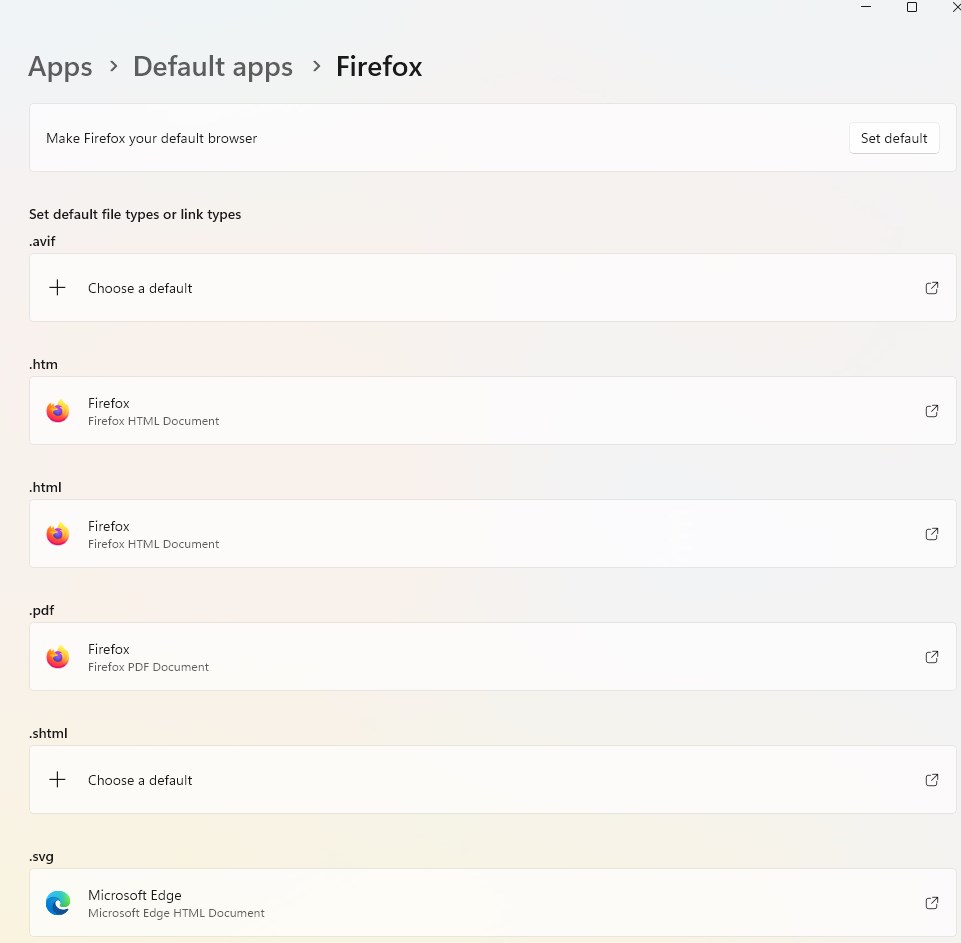
Task: Open the external link icon for .avif
Action: 932,288
